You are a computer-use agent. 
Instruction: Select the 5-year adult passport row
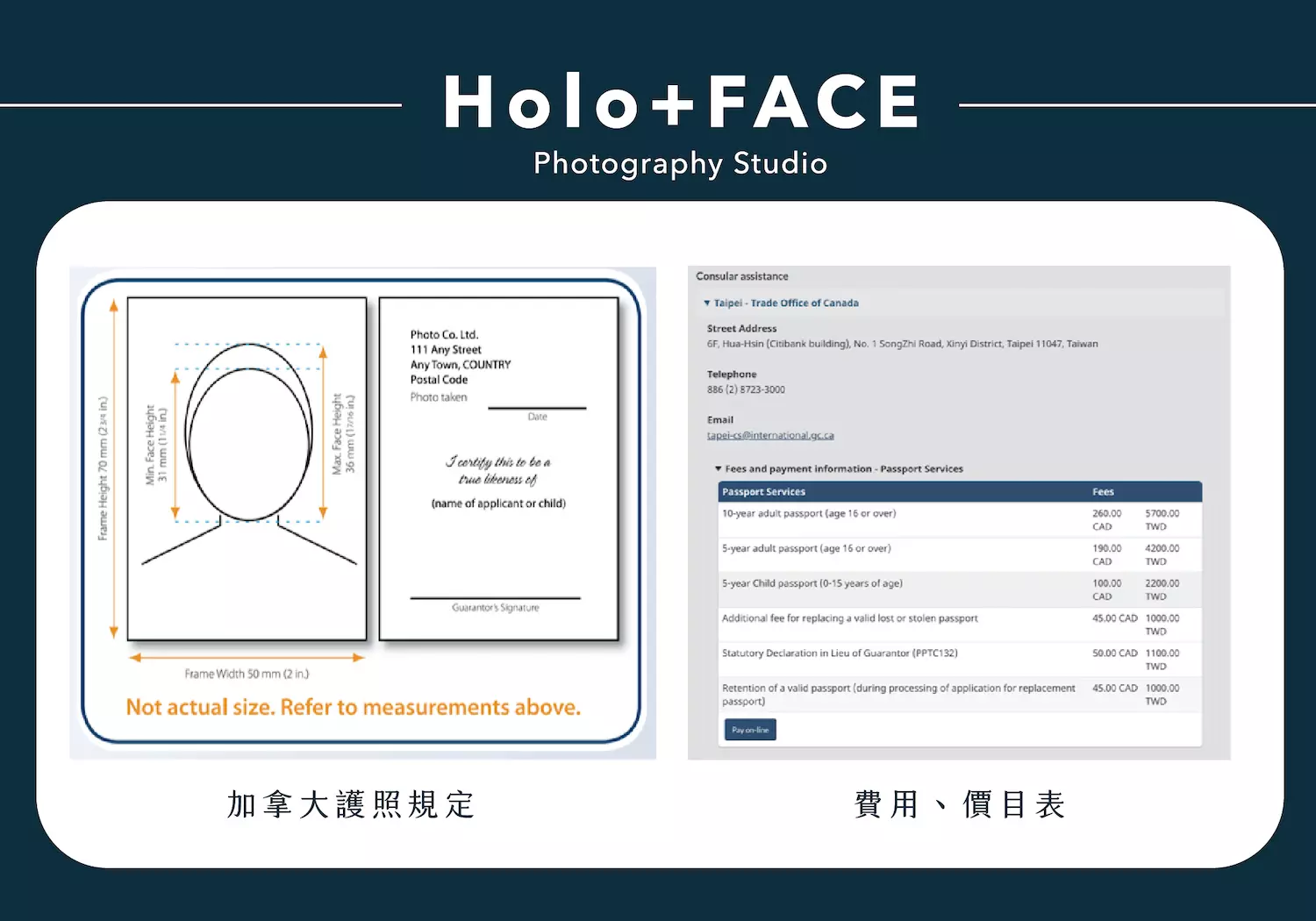click(x=960, y=555)
